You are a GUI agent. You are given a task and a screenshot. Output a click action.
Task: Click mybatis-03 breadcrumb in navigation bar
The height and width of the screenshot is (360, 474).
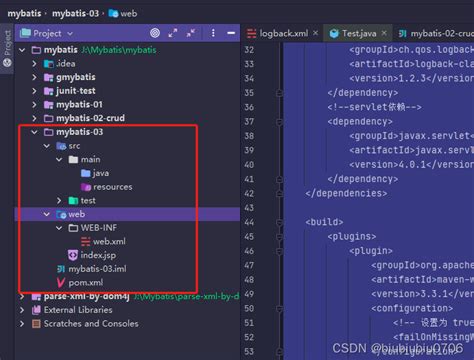pyautogui.click(x=75, y=14)
